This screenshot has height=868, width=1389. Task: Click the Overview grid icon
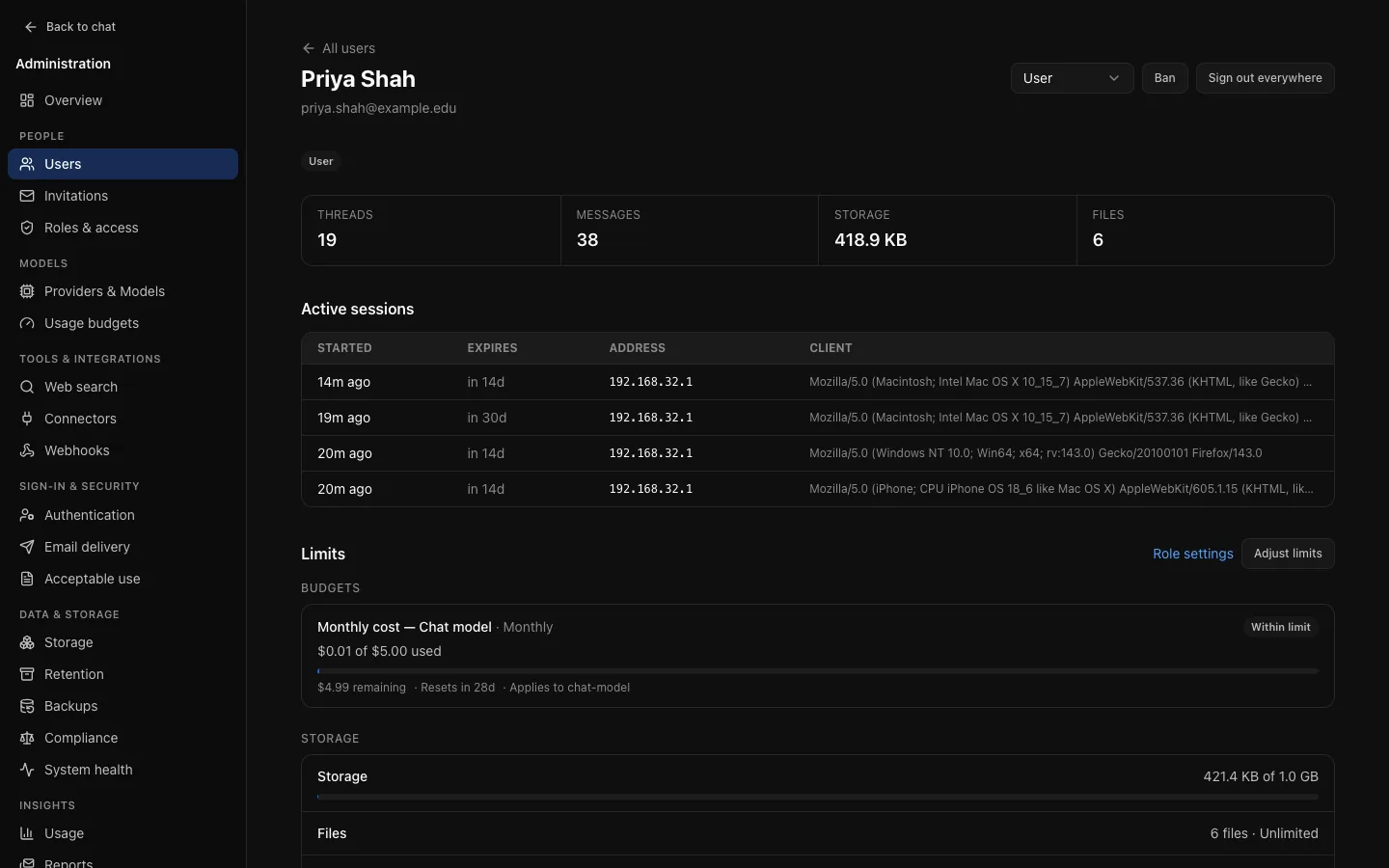(x=27, y=100)
